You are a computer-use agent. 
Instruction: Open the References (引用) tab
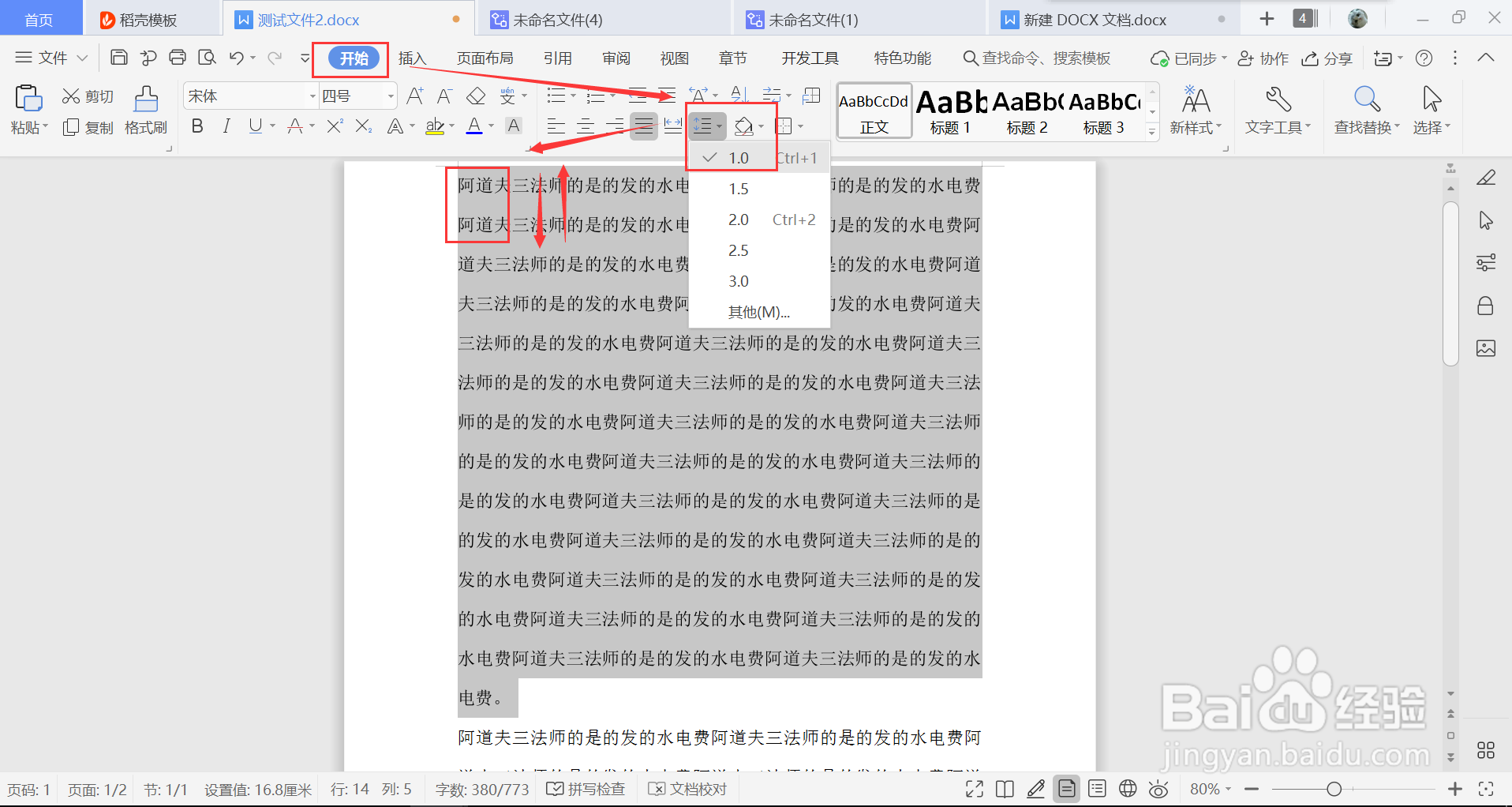(x=558, y=58)
